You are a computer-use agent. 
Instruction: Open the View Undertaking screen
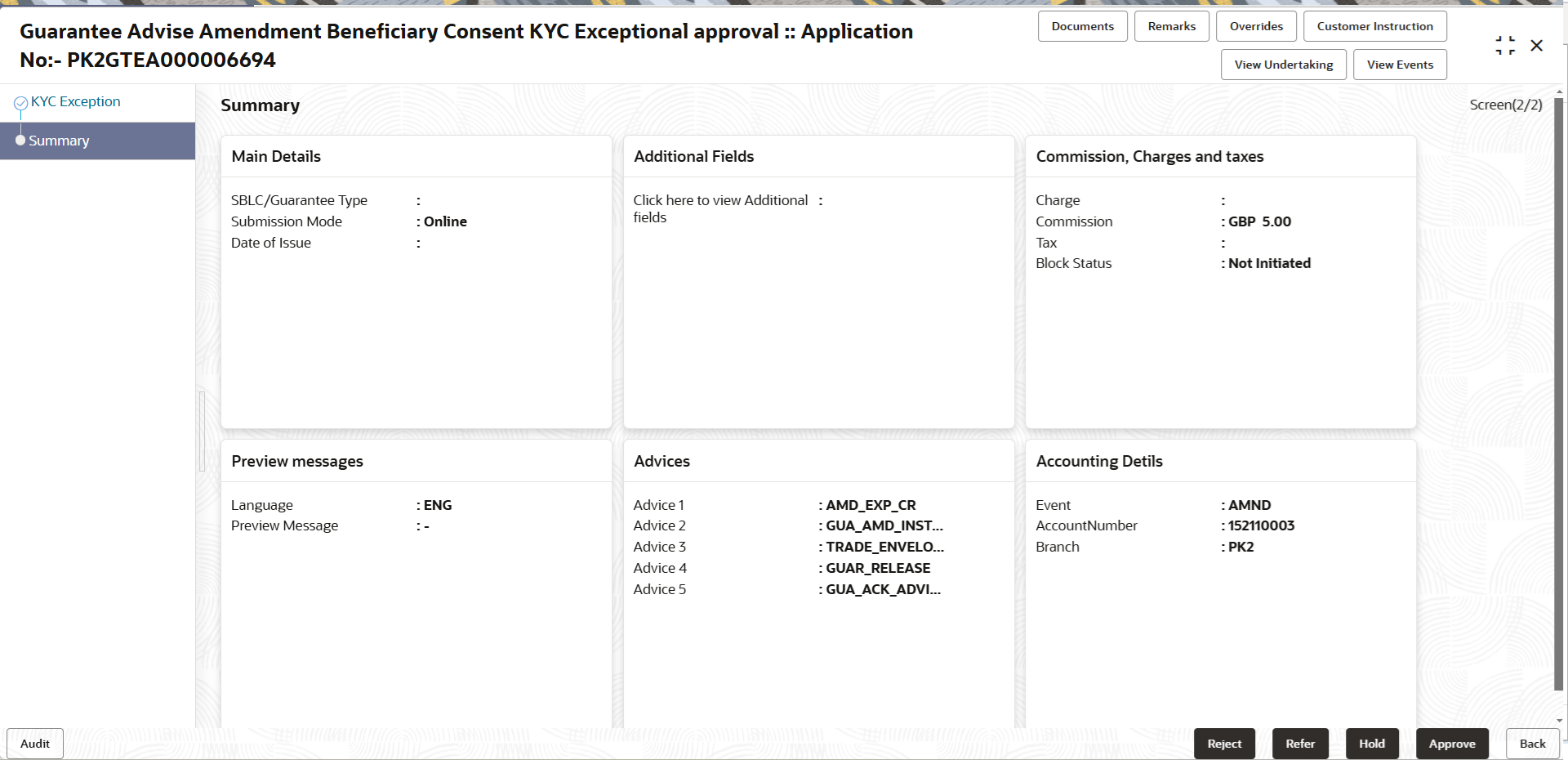tap(1283, 65)
